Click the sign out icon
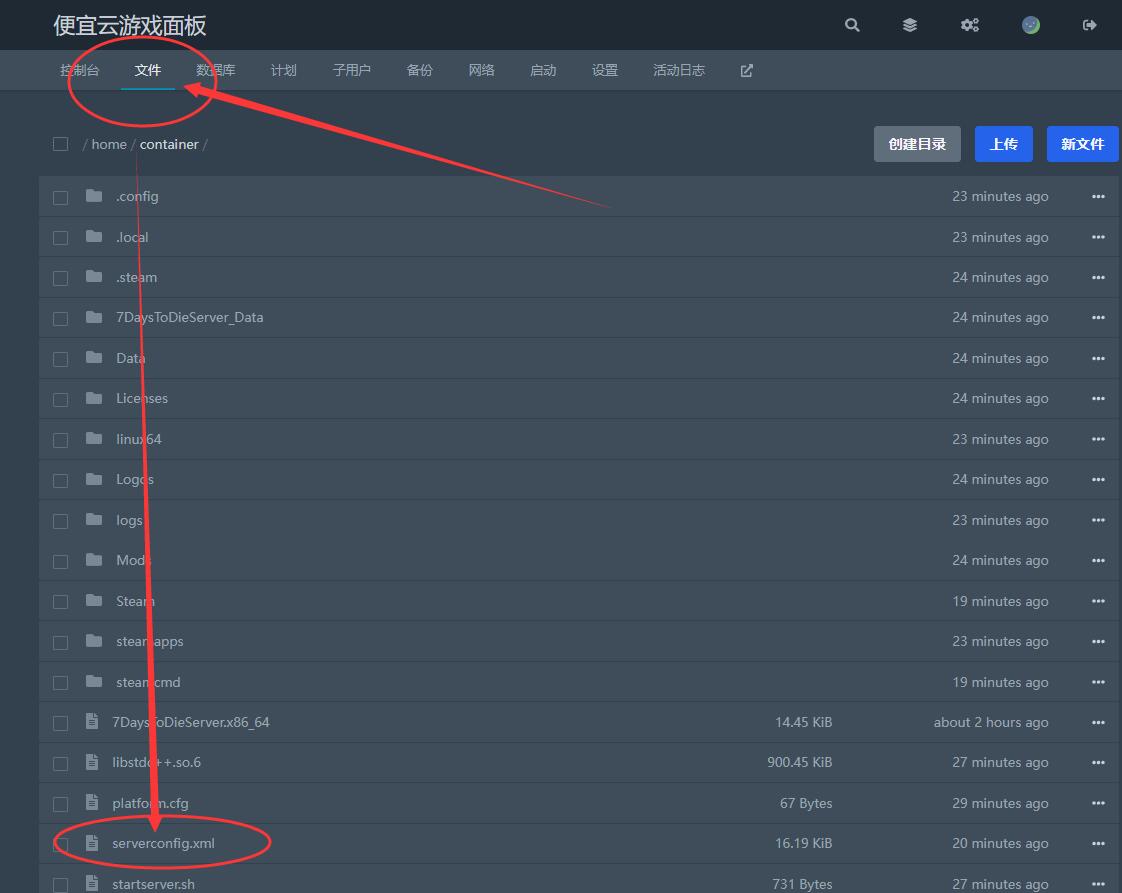Image resolution: width=1122 pixels, height=893 pixels. (x=1089, y=25)
